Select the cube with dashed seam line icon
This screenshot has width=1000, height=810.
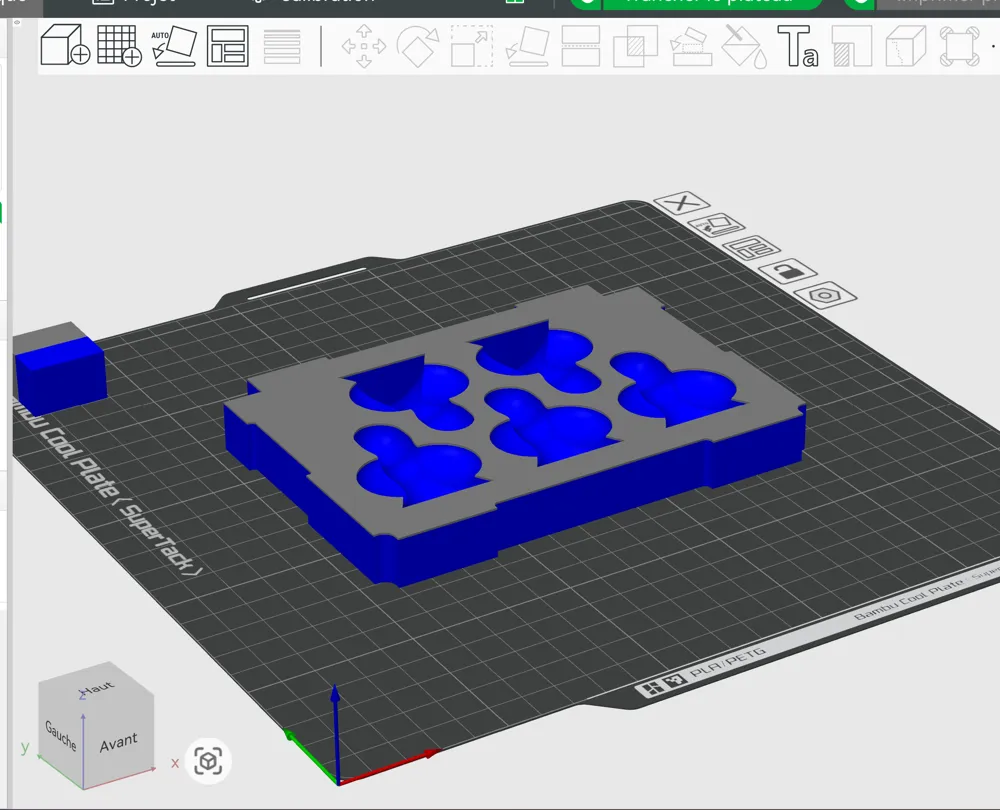[906, 46]
